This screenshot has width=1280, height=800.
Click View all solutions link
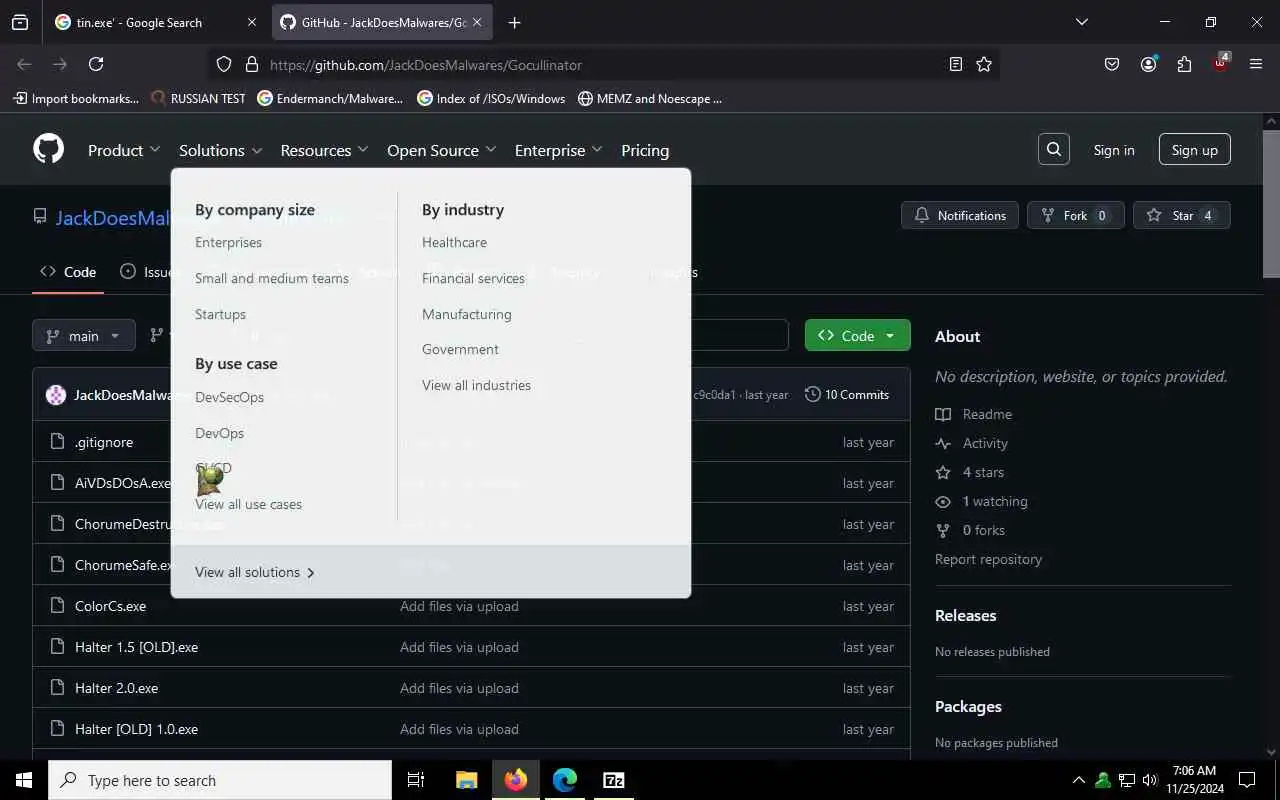click(255, 572)
